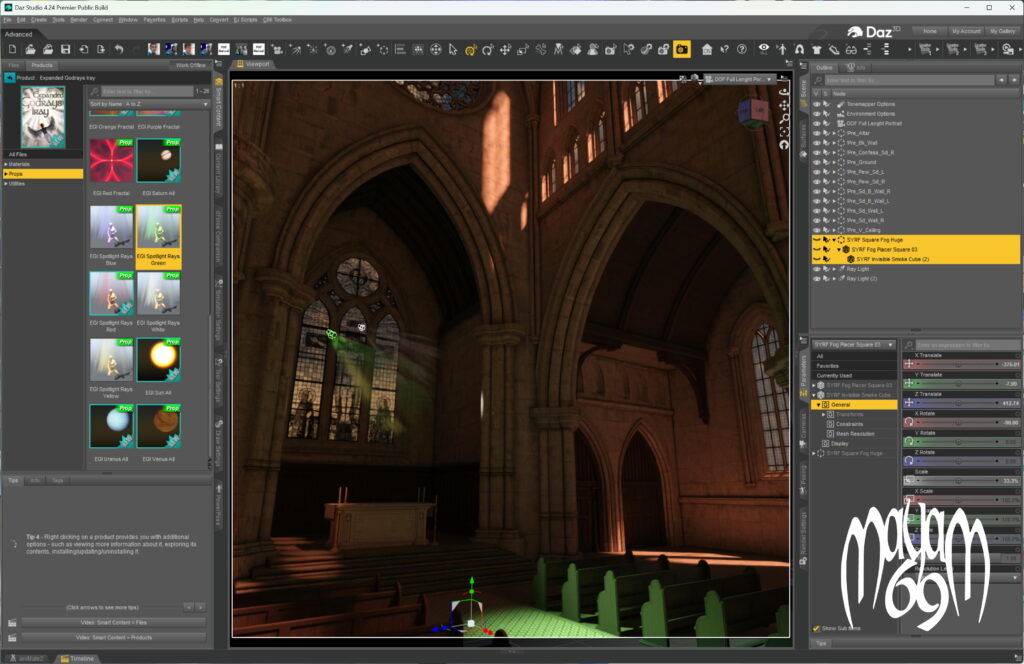Viewport: 1024px width, 664px height.
Task: Click the Save scene floppy icon
Action: 65,49
